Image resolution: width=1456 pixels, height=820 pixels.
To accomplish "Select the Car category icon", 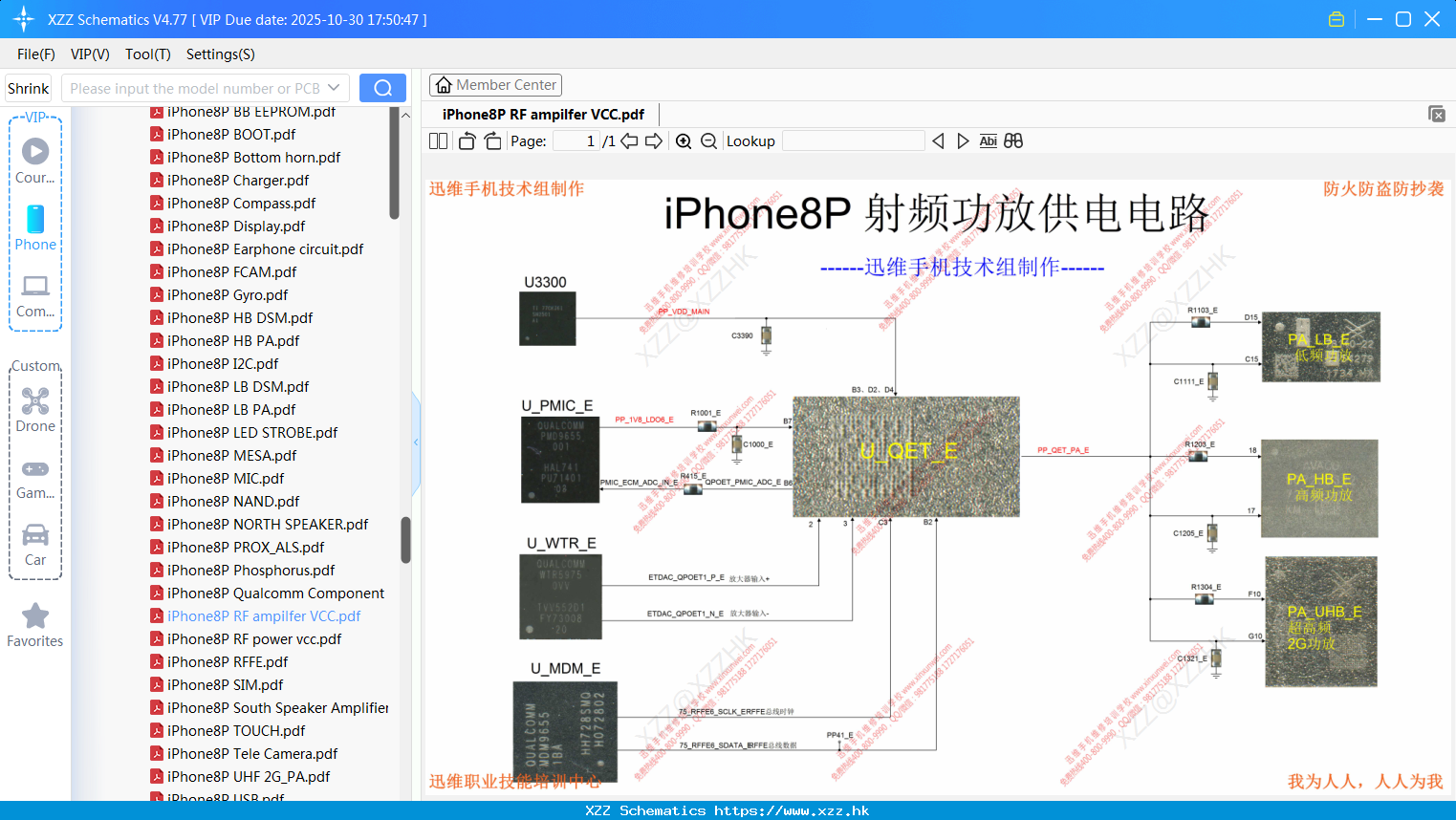I will pyautogui.click(x=35, y=545).
